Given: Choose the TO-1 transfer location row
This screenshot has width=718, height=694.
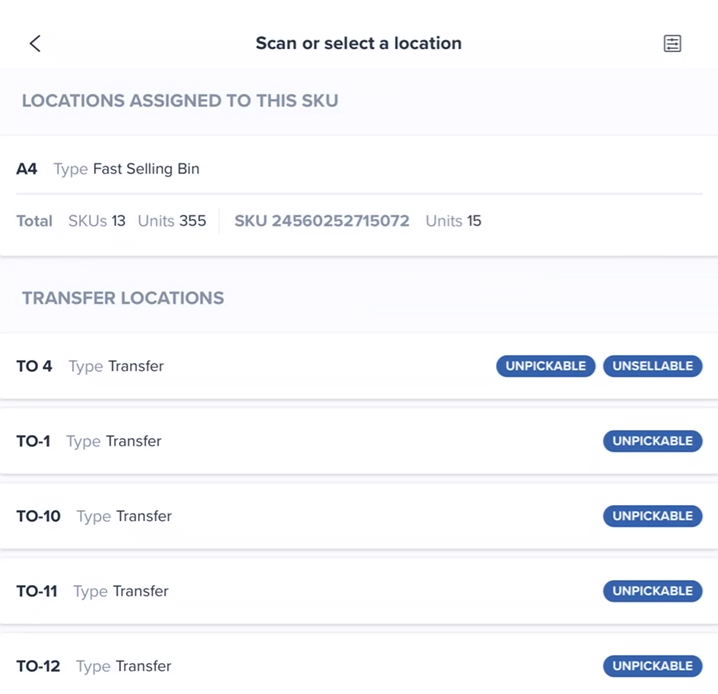Looking at the screenshot, I should click(359, 441).
